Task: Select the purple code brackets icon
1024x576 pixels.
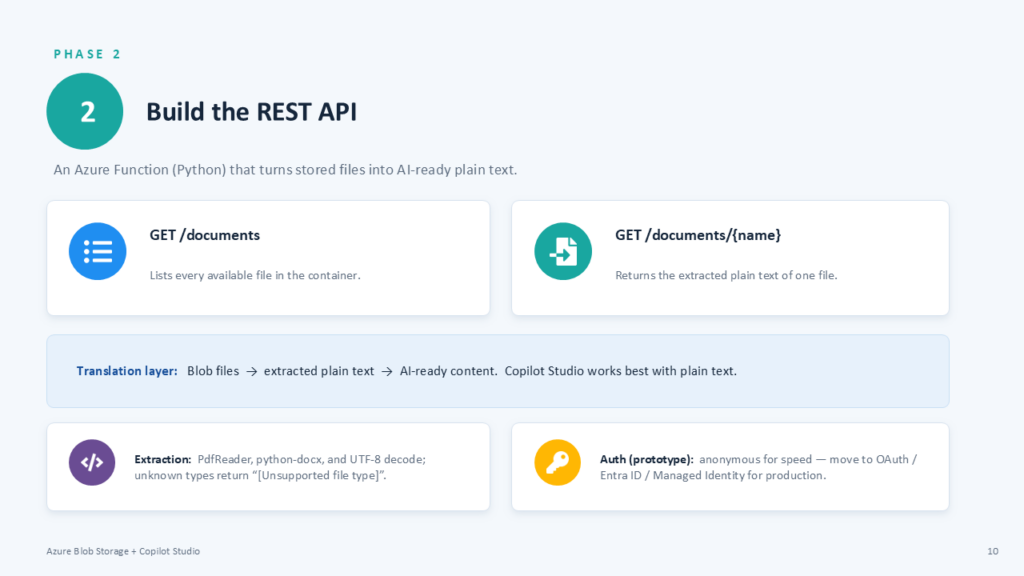Action: (x=92, y=462)
